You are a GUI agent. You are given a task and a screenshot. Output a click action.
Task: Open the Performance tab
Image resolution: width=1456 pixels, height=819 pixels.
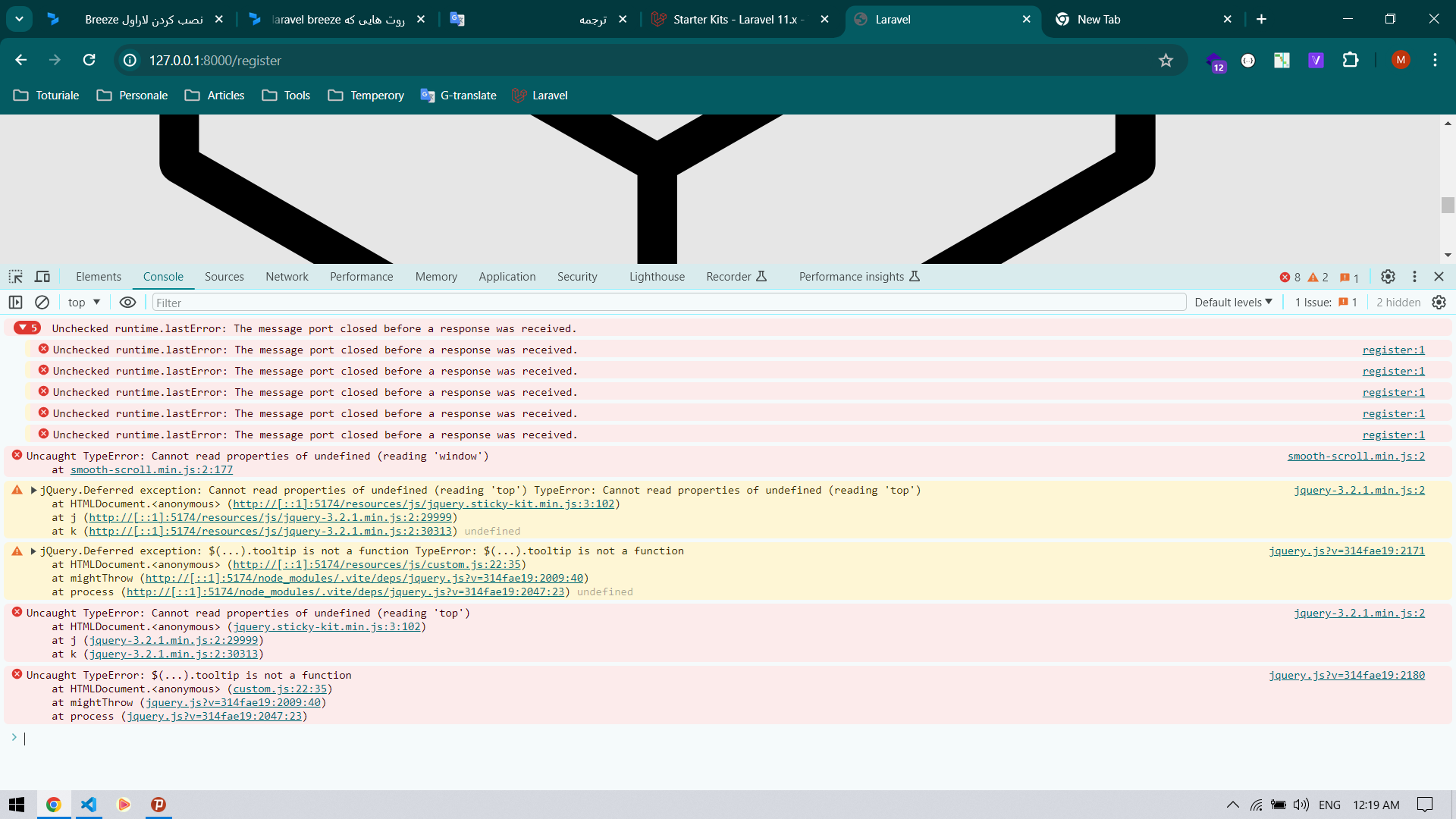(362, 277)
